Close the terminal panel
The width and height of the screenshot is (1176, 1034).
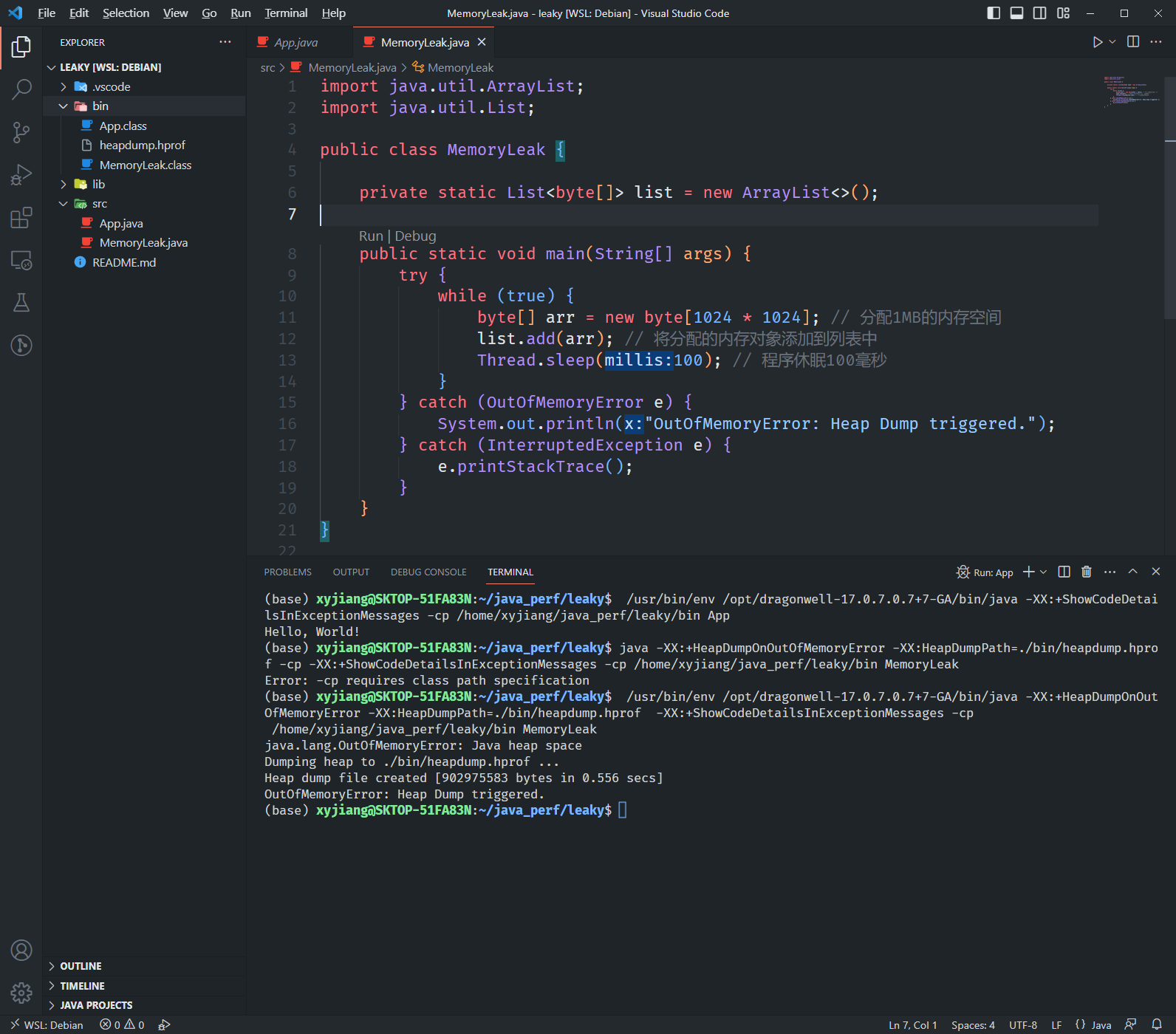pyautogui.click(x=1156, y=572)
